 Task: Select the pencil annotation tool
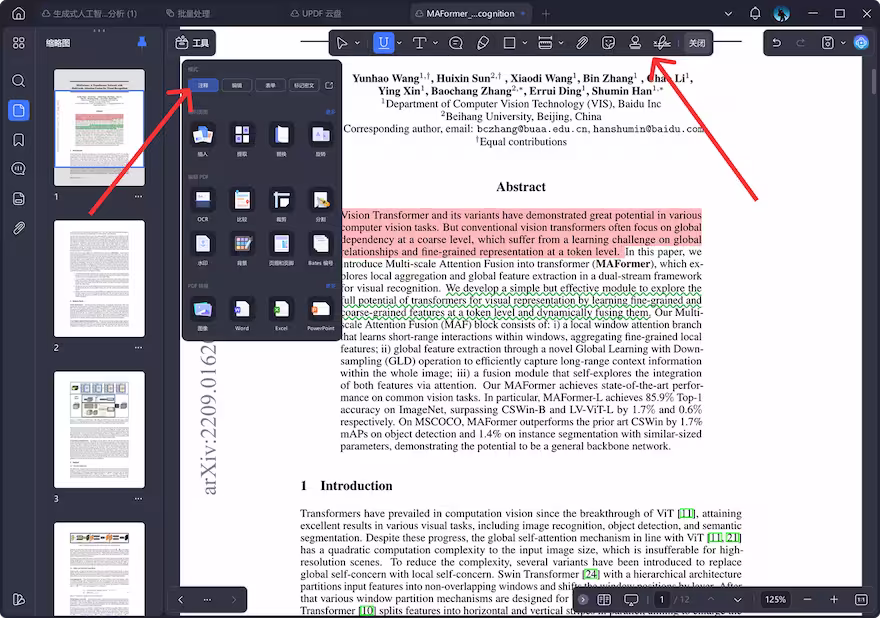pos(483,42)
